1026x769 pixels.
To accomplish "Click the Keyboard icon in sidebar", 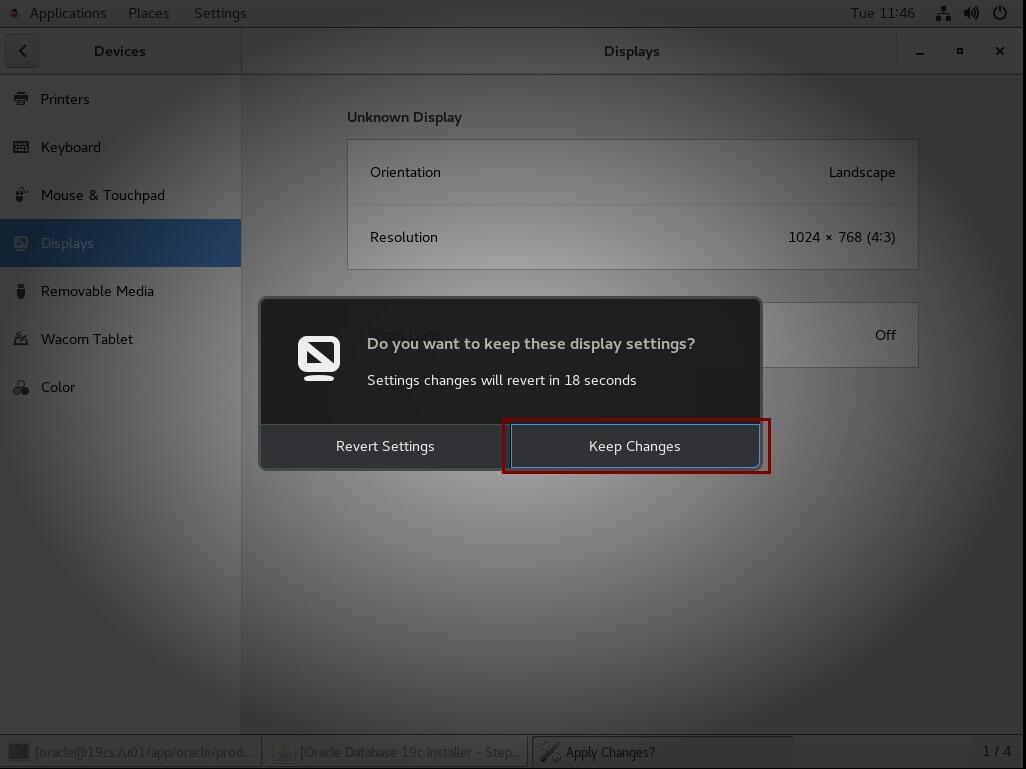I will [21, 147].
